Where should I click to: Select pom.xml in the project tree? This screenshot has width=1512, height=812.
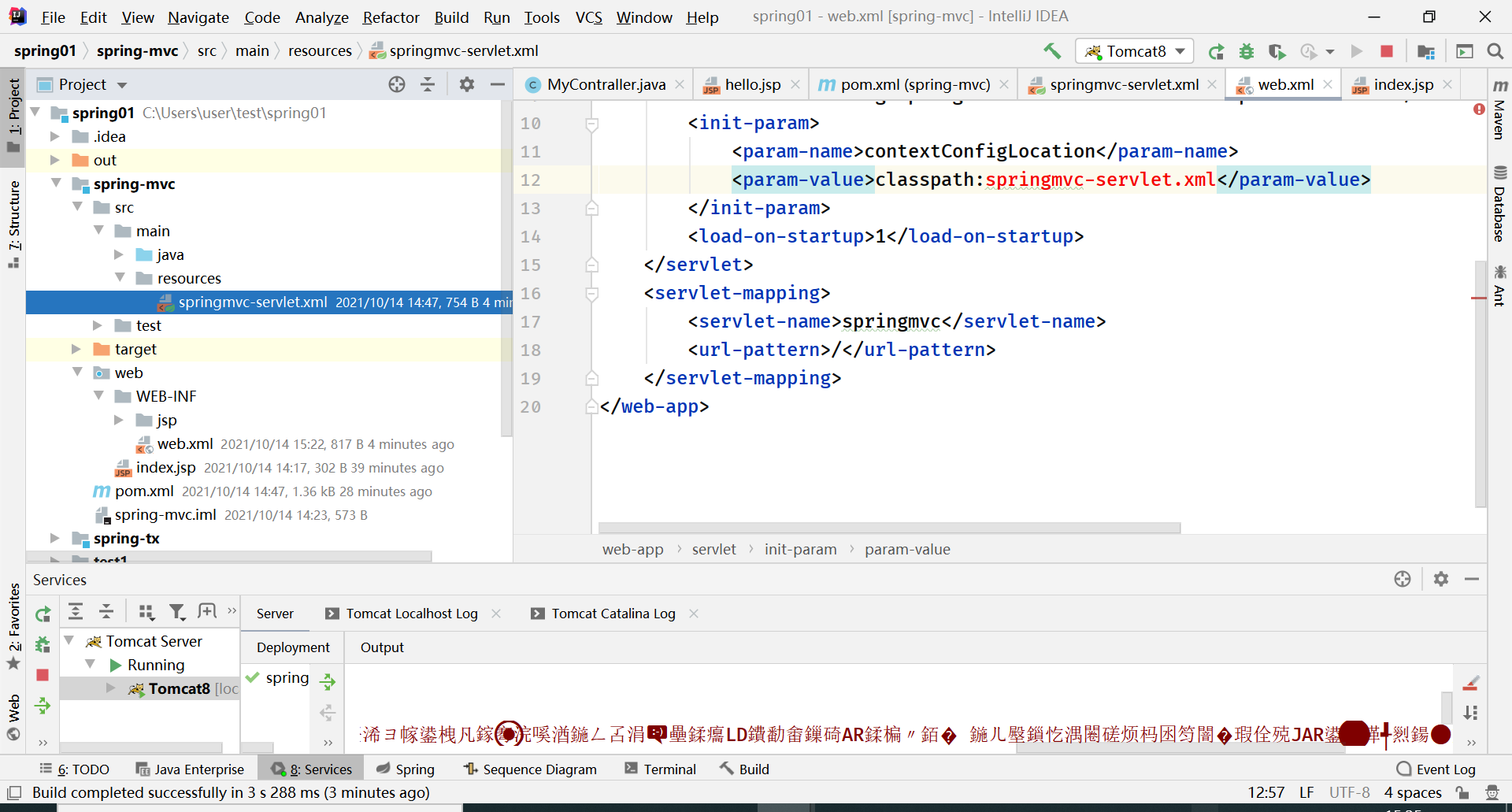tap(144, 491)
